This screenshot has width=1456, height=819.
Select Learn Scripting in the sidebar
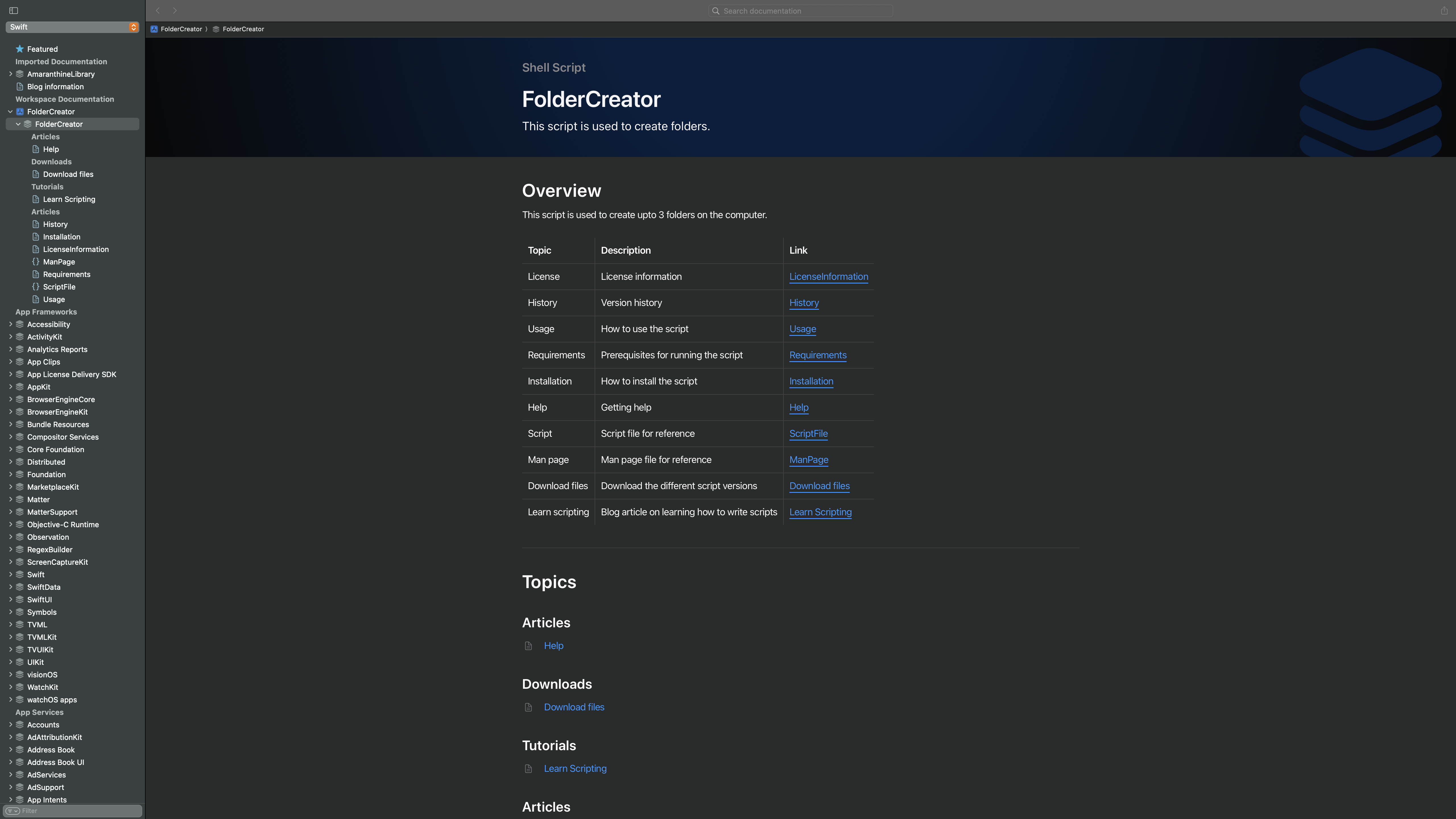(x=69, y=200)
